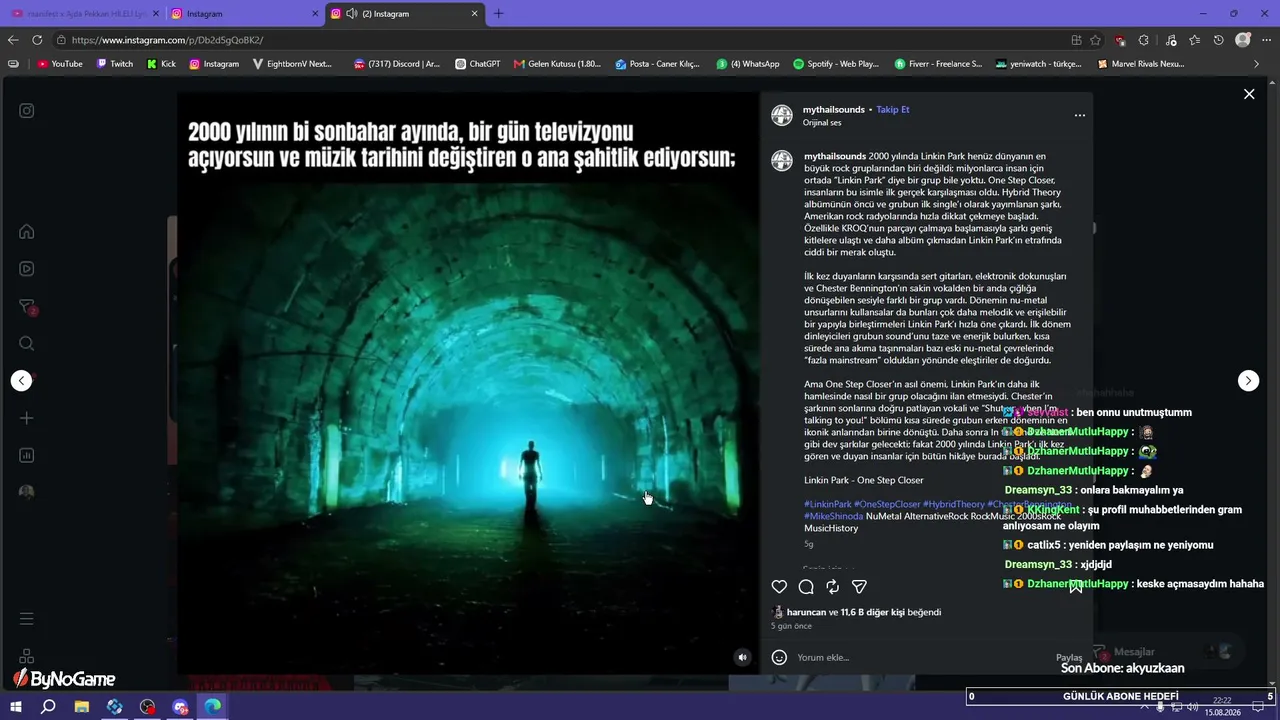Open the hamburger More menu in sidebar
Image resolution: width=1280 pixels, height=720 pixels.
coord(27,619)
